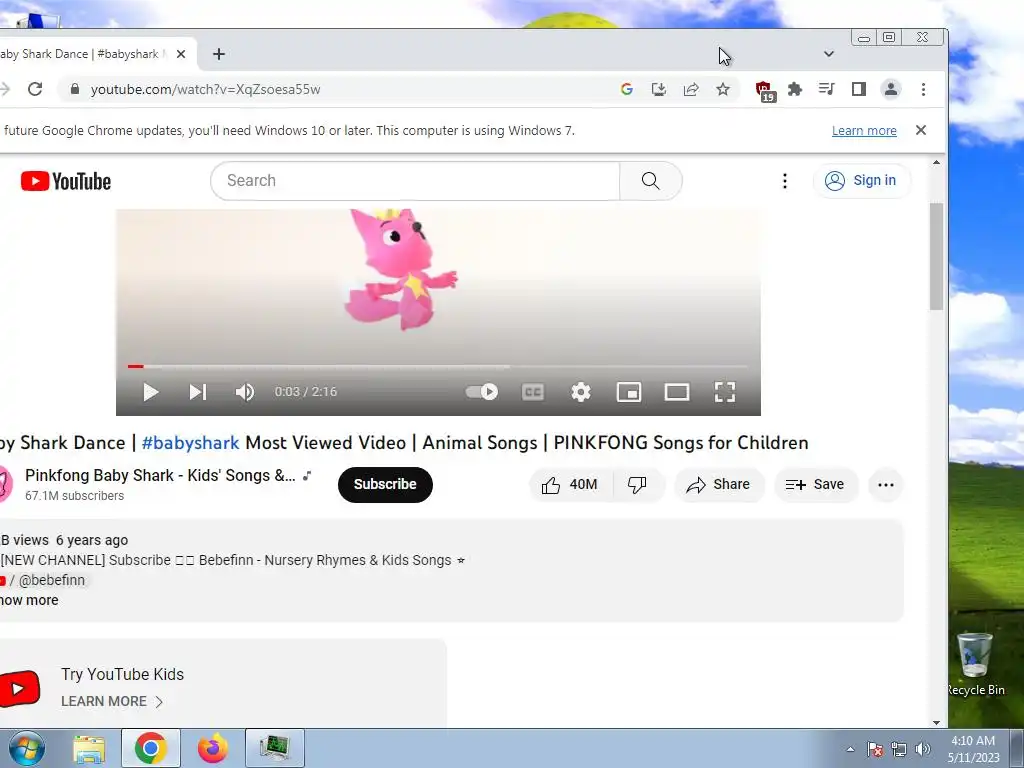This screenshot has width=1024, height=768.
Task: Open video settings gear
Action: pos(581,392)
